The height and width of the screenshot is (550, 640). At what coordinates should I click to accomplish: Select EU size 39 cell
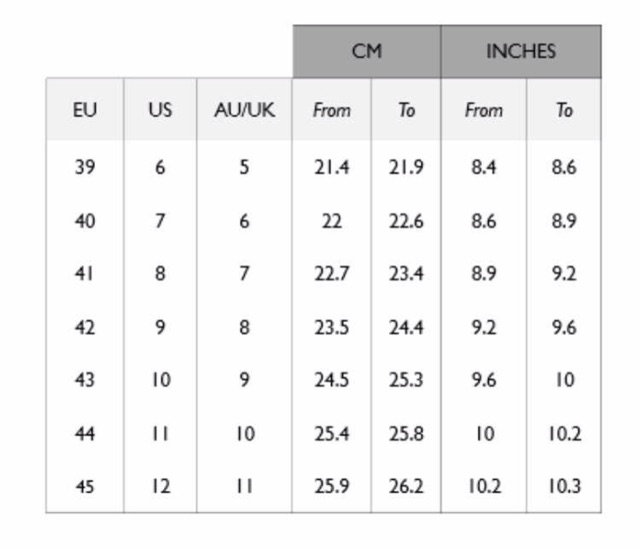tap(85, 167)
